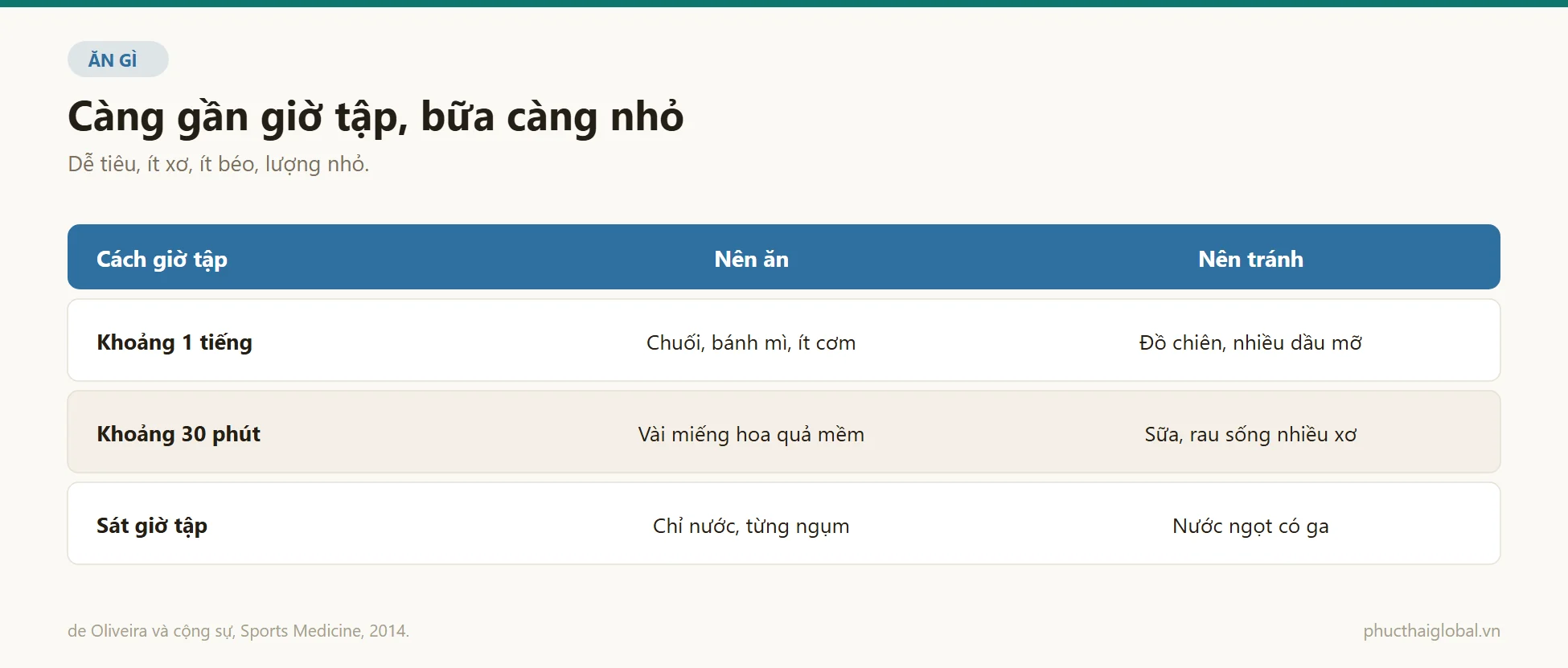Viewport: 1568px width, 668px height.
Task: Click the Nên ăn column header
Action: click(751, 259)
